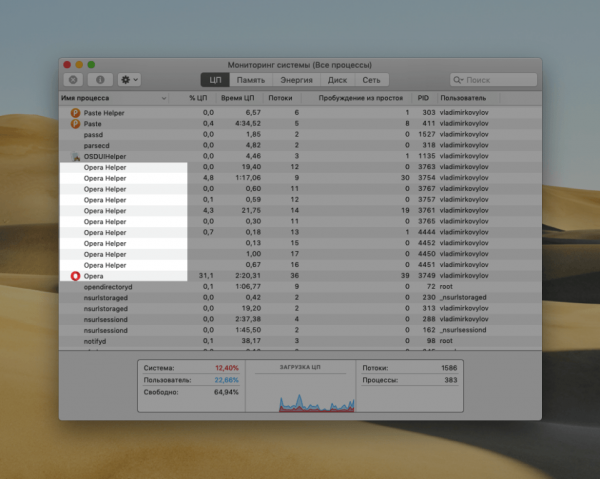Select nsurlstoraged with PID 313

[x=300, y=308]
